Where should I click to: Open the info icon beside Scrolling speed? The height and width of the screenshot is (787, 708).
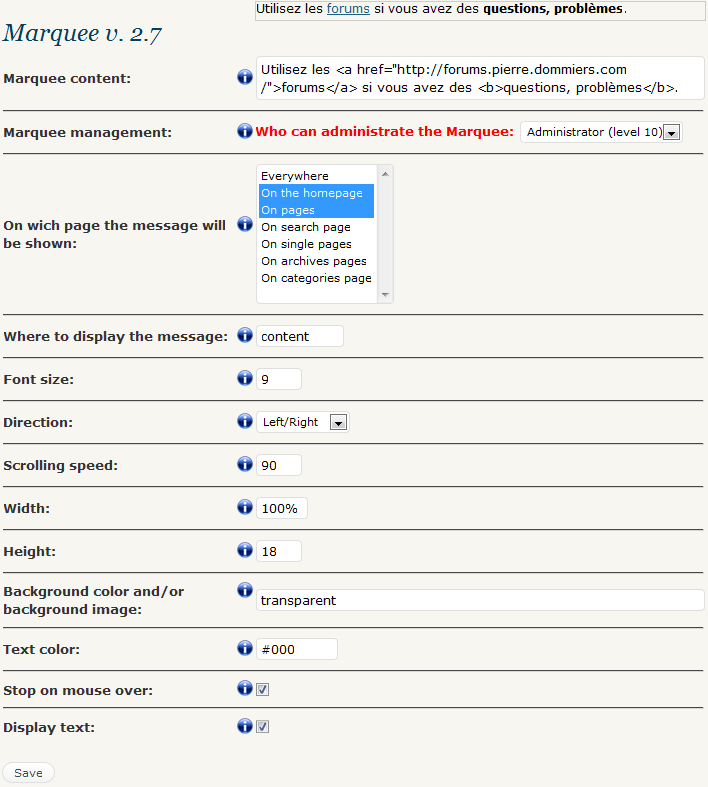coord(245,464)
